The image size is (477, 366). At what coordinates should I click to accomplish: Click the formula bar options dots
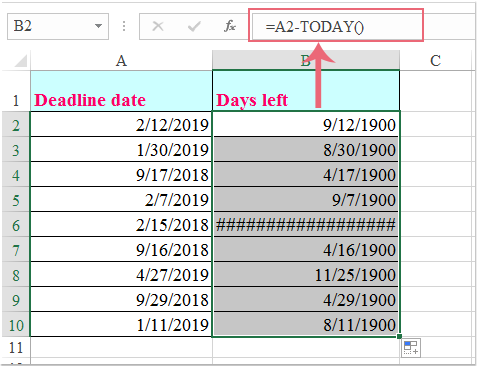124,26
